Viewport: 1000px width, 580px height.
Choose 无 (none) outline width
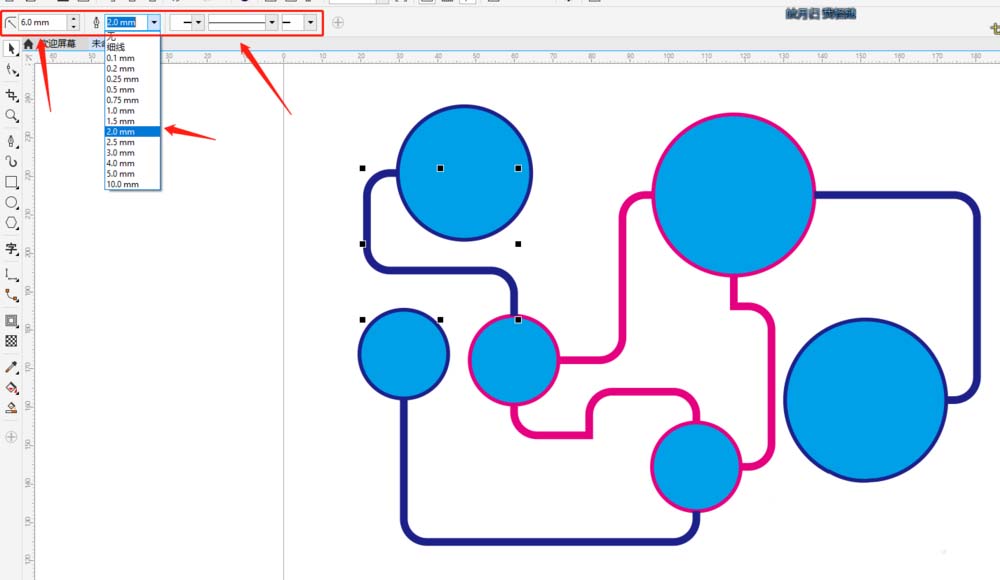coord(133,38)
